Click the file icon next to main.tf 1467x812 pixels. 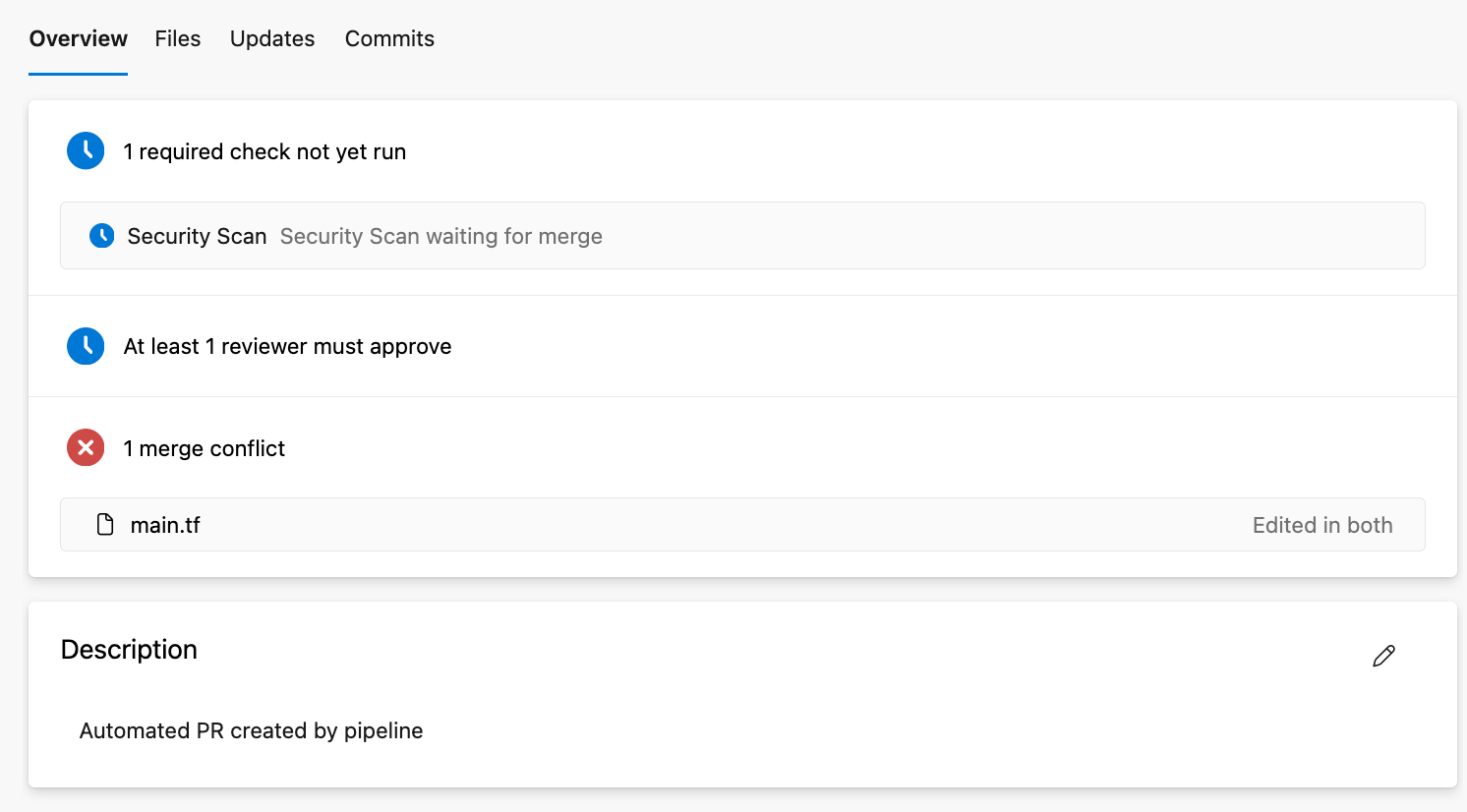(105, 525)
